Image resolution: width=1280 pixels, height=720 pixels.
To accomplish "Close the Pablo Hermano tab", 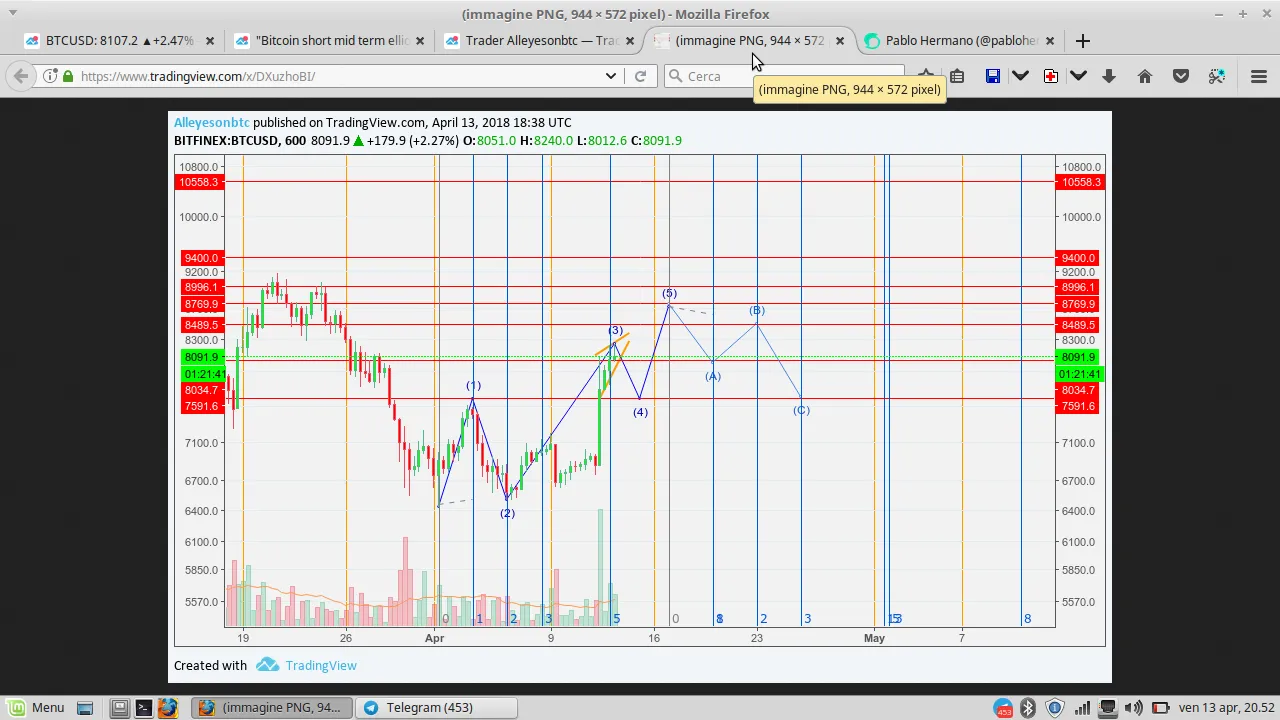I will tap(1050, 41).
